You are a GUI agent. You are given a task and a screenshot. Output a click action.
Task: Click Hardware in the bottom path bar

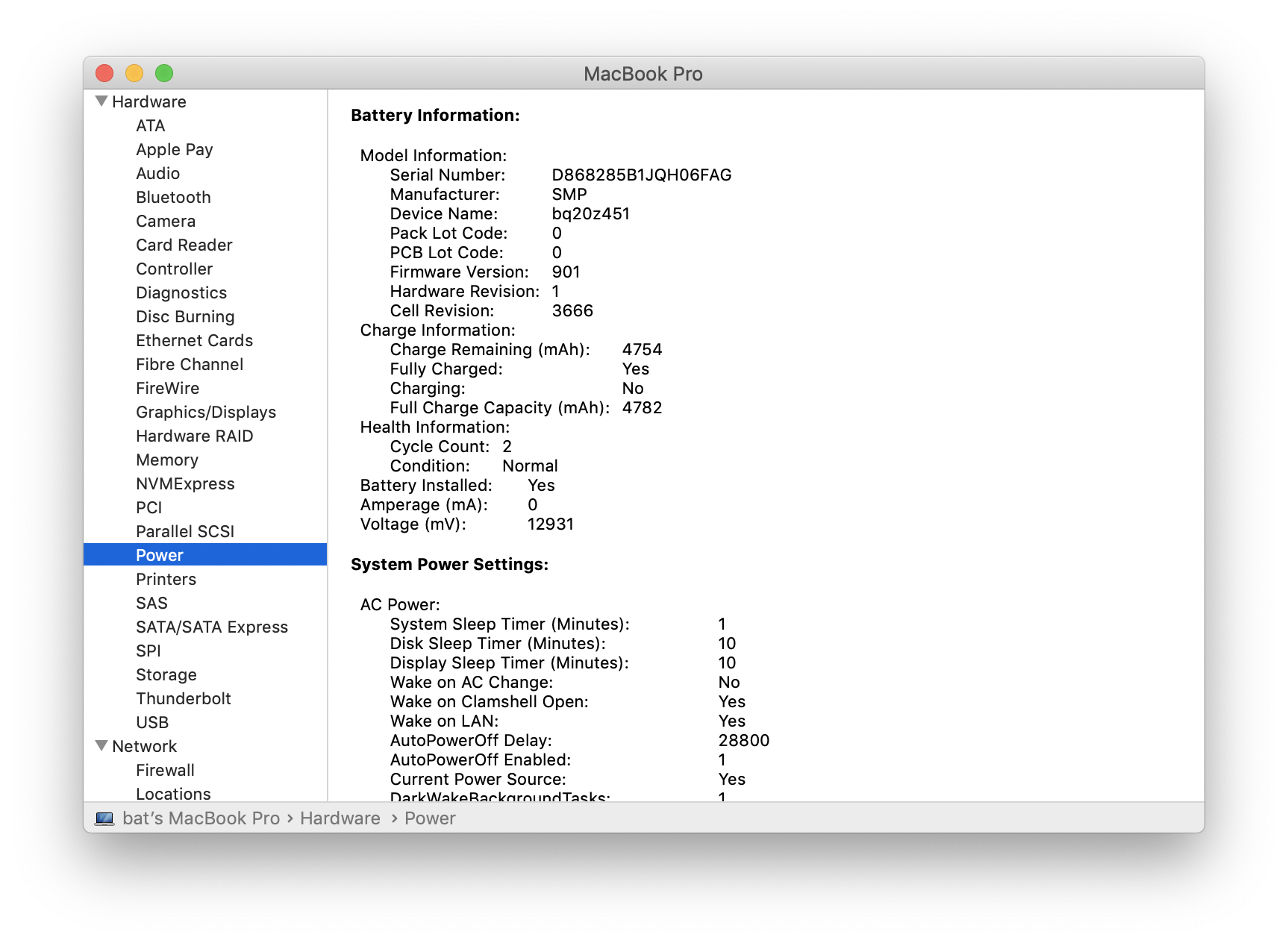[340, 818]
